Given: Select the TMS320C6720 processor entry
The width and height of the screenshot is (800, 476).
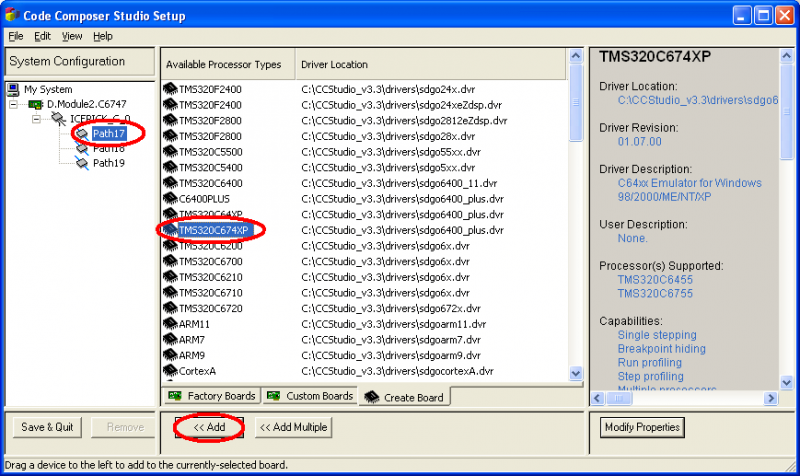Looking at the screenshot, I should click(211, 308).
